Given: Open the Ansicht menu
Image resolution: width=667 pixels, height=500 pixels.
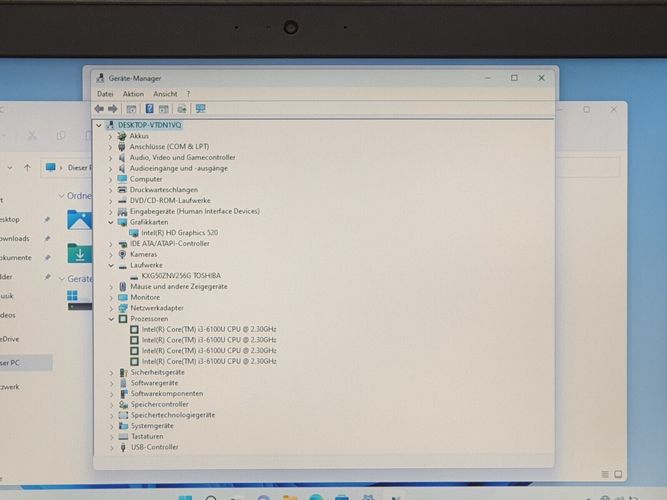Looking at the screenshot, I should (x=165, y=94).
